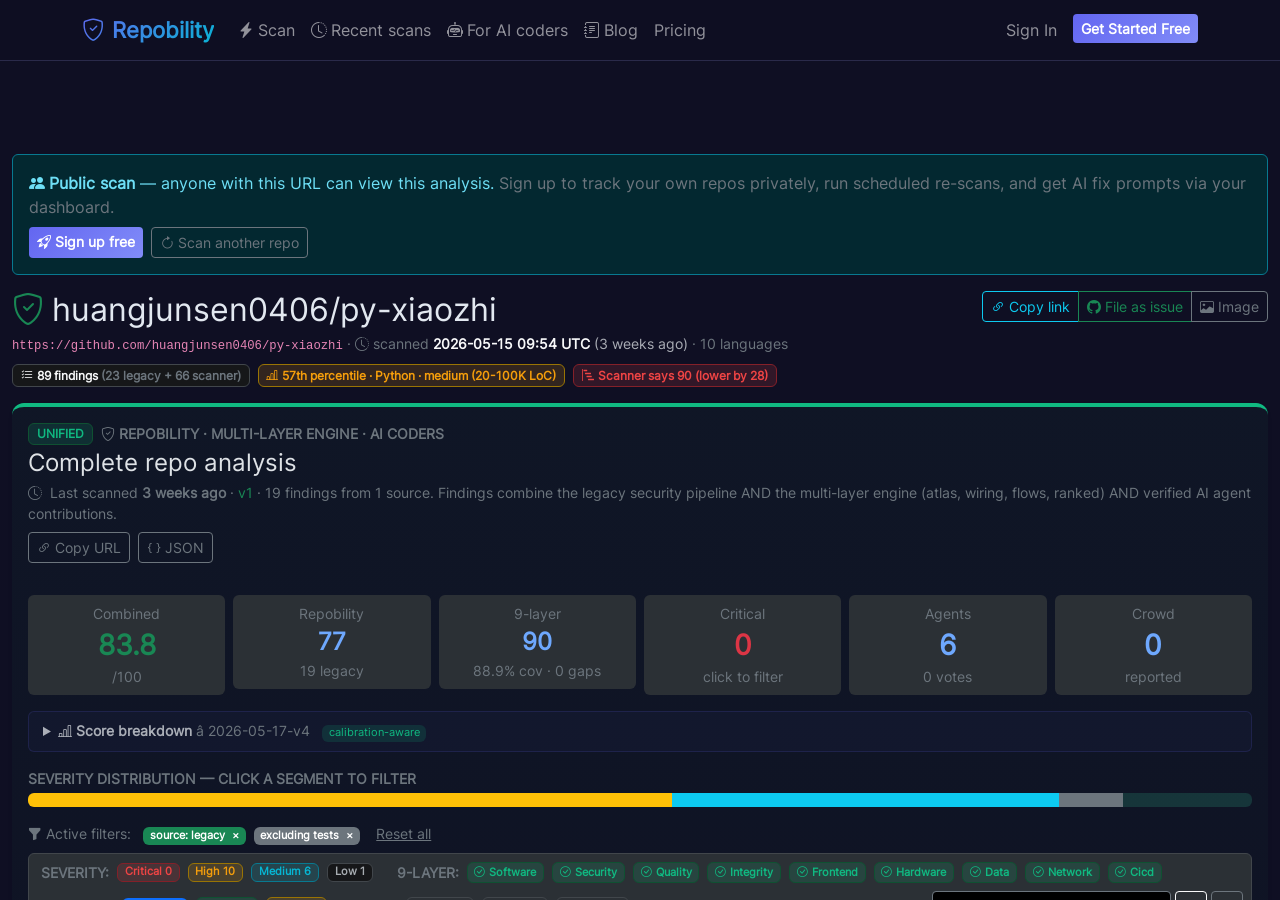1280x900 pixels.
Task: Open the py-xiaozhi GitHub URL
Action: click(x=177, y=345)
